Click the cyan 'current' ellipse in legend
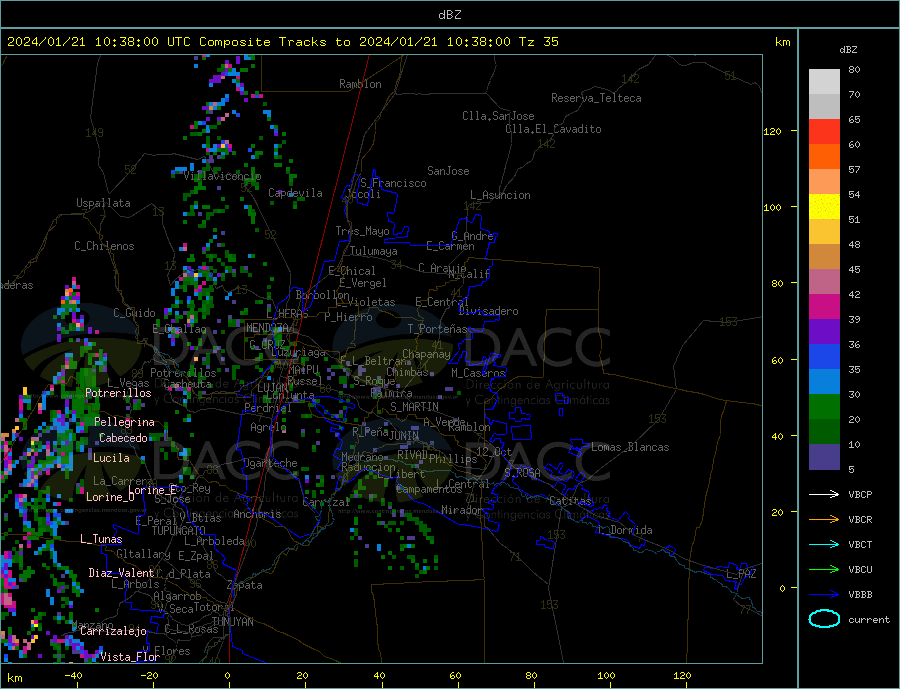 (824, 619)
